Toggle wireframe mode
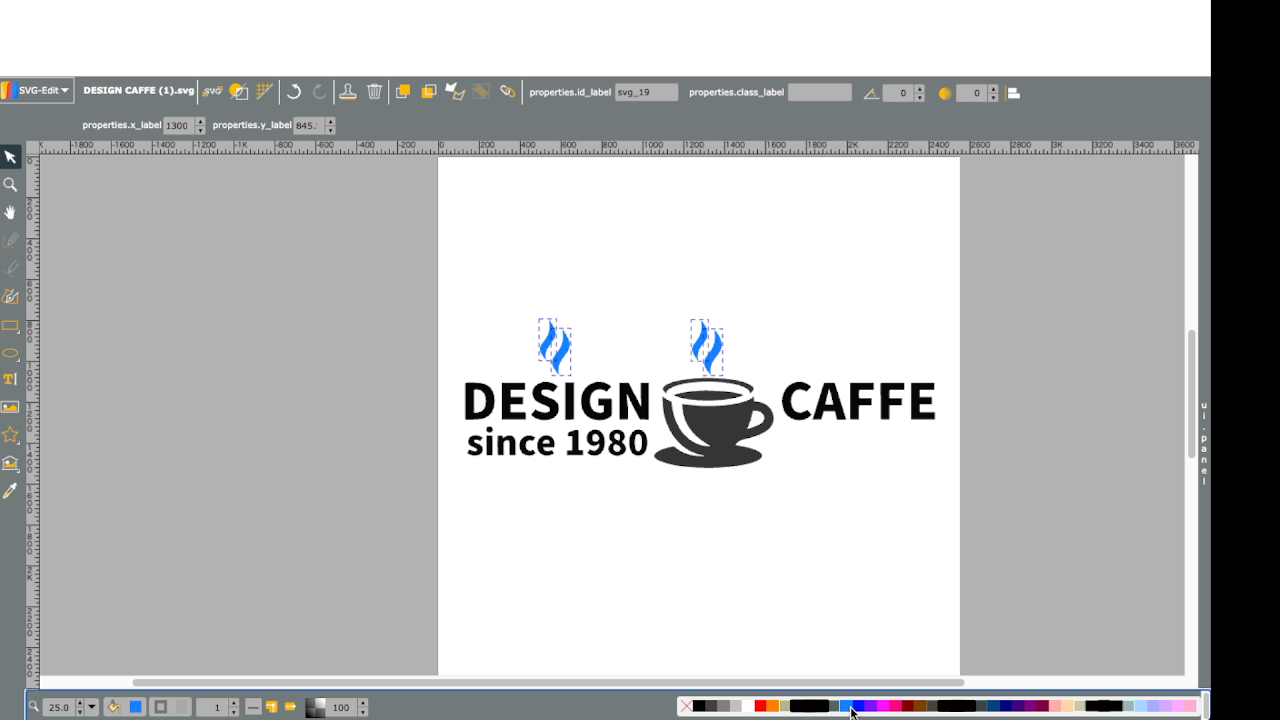 238,92
